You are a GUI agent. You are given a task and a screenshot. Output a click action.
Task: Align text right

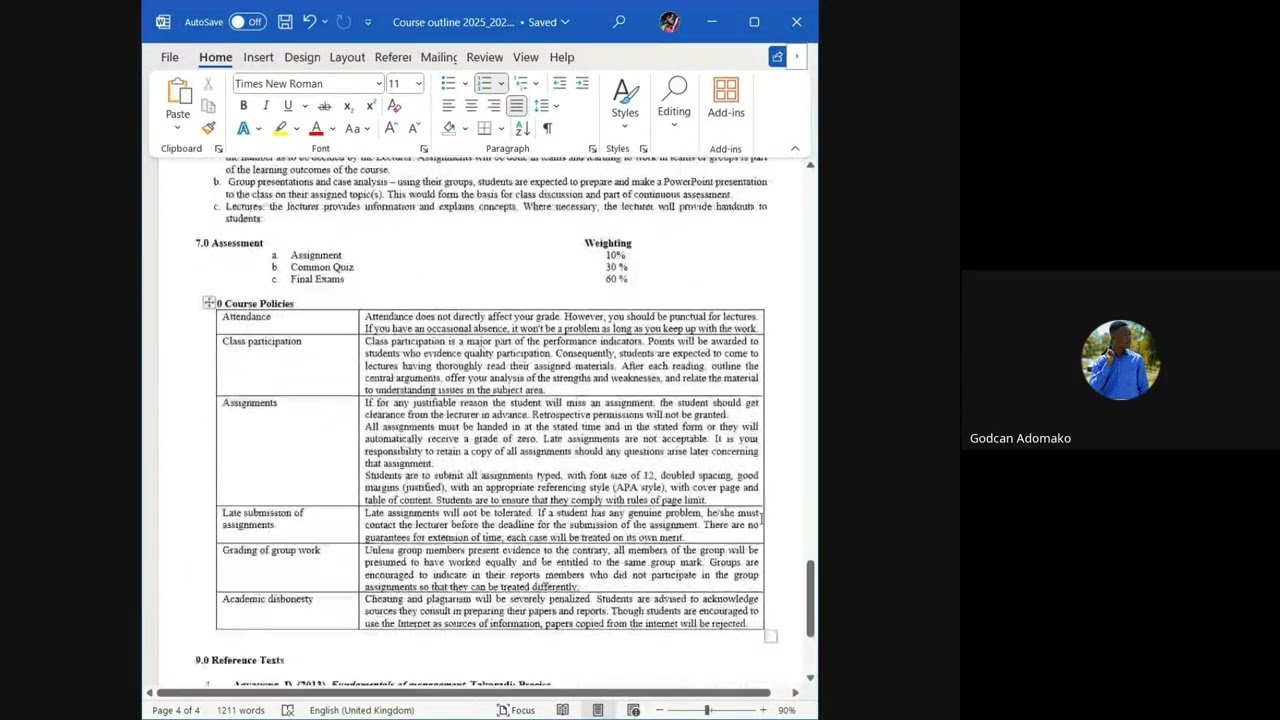494,105
